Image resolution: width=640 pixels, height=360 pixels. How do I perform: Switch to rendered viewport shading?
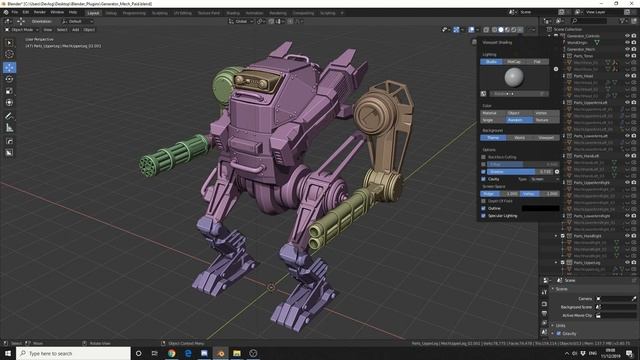(514, 30)
